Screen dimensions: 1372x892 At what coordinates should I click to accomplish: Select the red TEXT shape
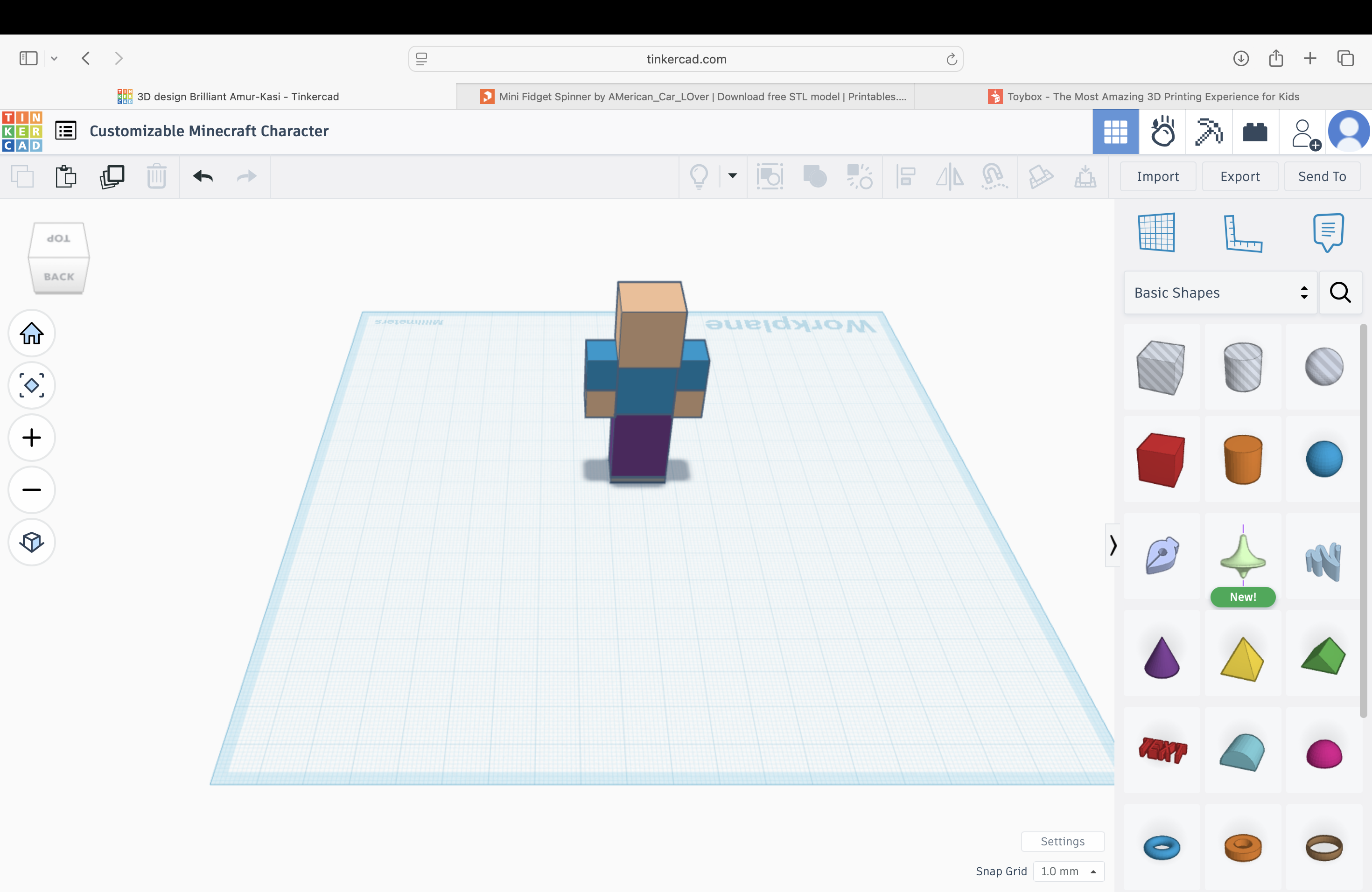(x=1161, y=750)
